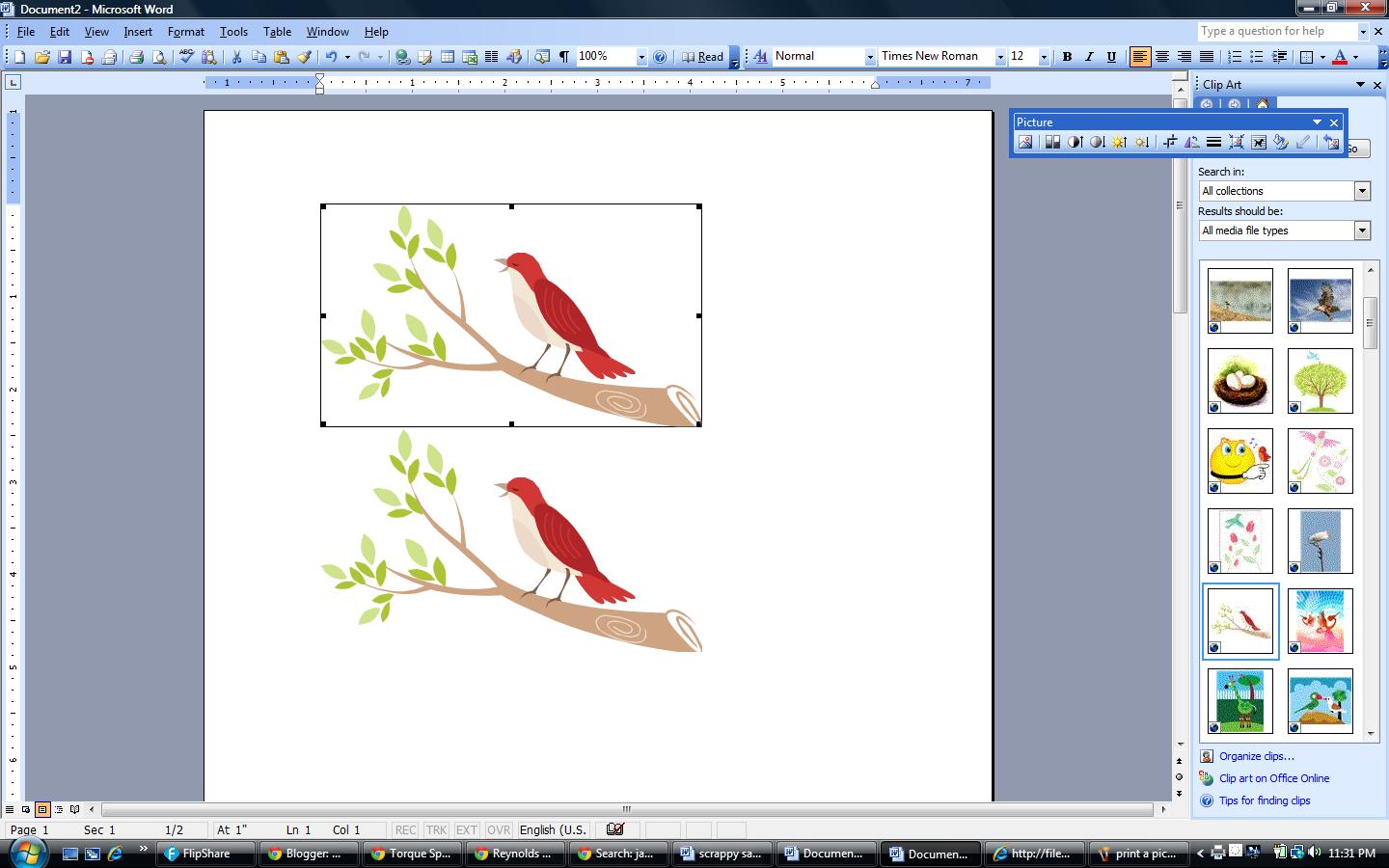
Task: Open the Table menu
Action: point(277,31)
